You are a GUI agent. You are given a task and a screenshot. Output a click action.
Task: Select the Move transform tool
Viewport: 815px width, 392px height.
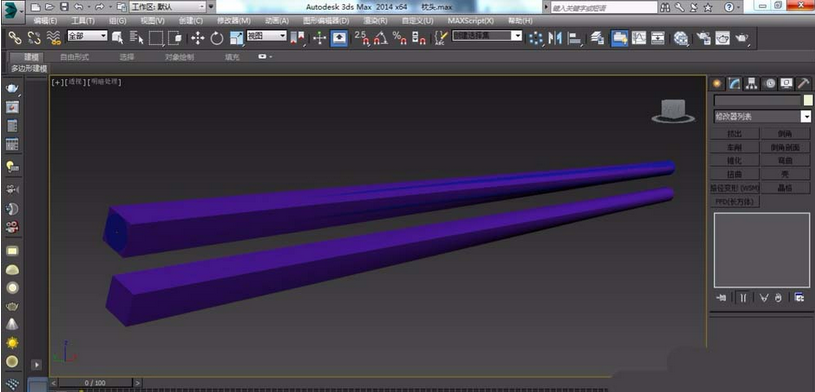coord(198,38)
